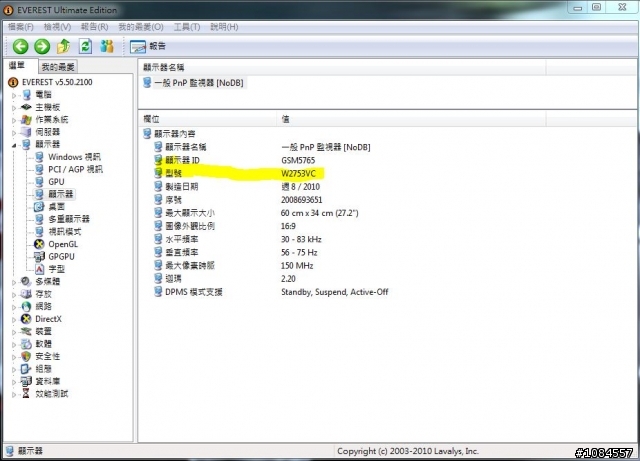
Task: Refresh the page with the toolbar refresh icon
Action: click(x=85, y=46)
